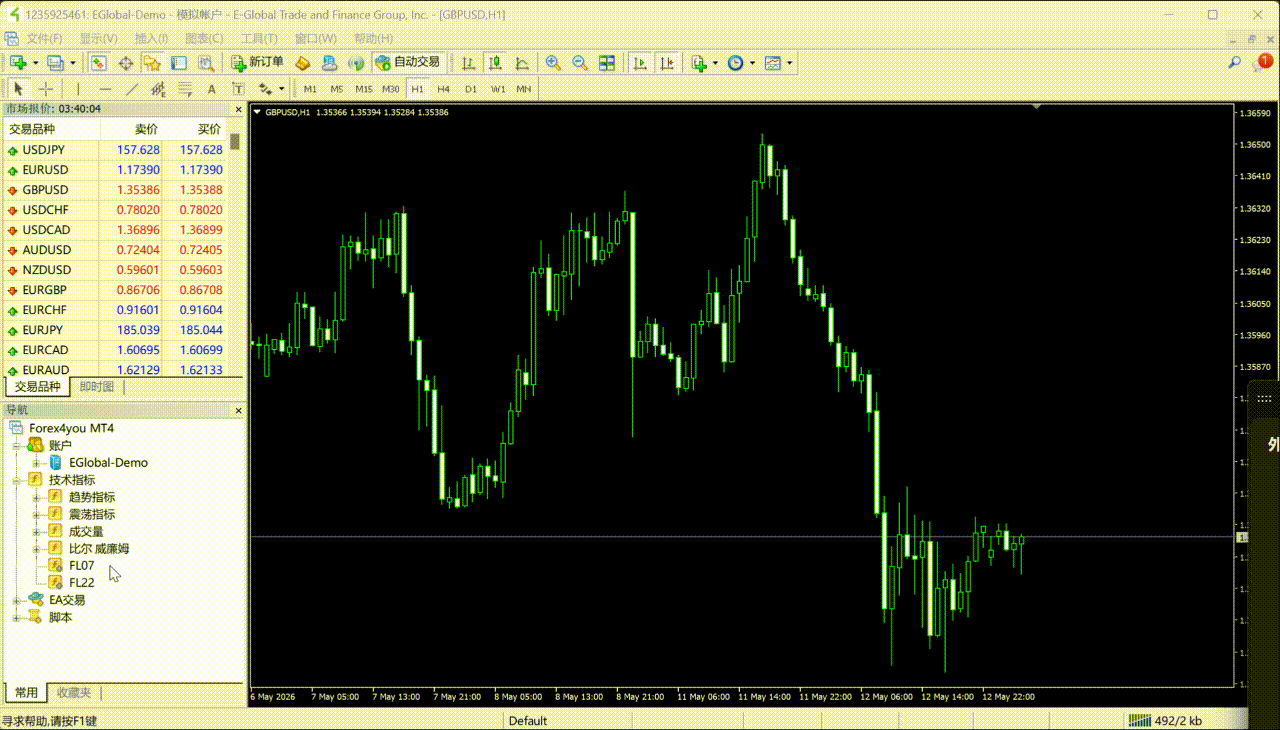Select EURJPY row in Market Watch
This screenshot has height=730, width=1280.
(x=115, y=330)
